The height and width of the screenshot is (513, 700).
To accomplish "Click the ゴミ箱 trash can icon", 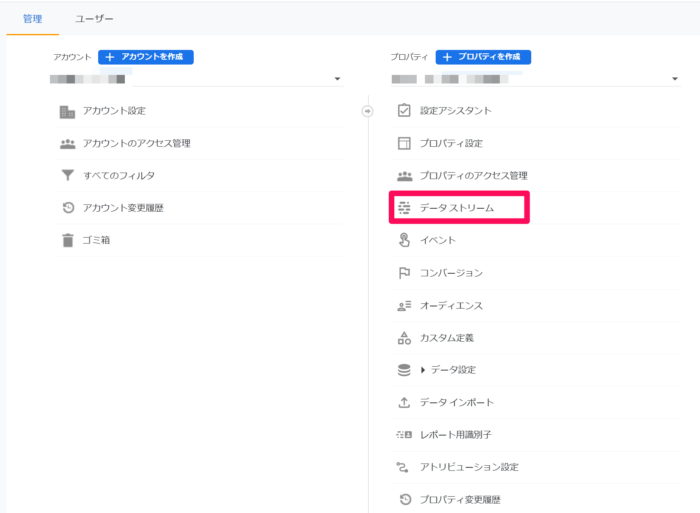I will pyautogui.click(x=67, y=240).
